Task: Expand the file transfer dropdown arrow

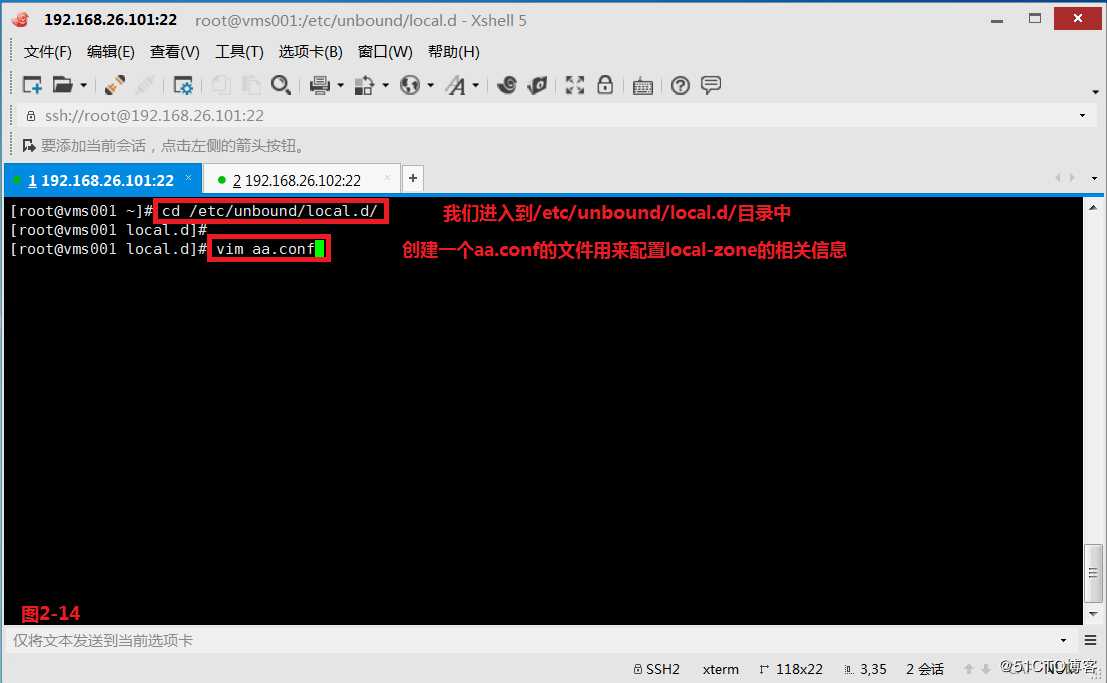Action: [x=385, y=85]
